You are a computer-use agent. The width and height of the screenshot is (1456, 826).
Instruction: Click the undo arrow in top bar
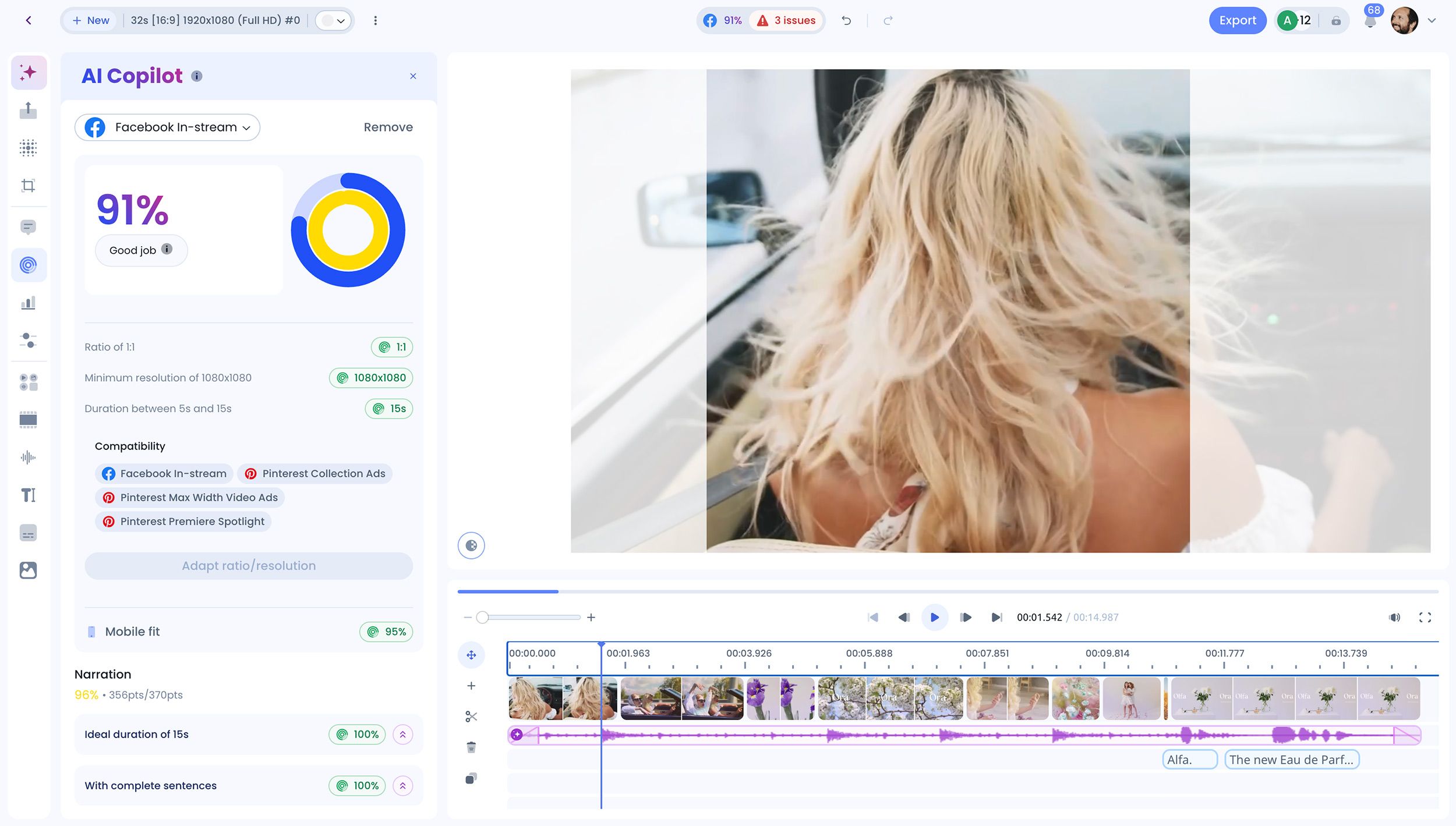click(846, 21)
